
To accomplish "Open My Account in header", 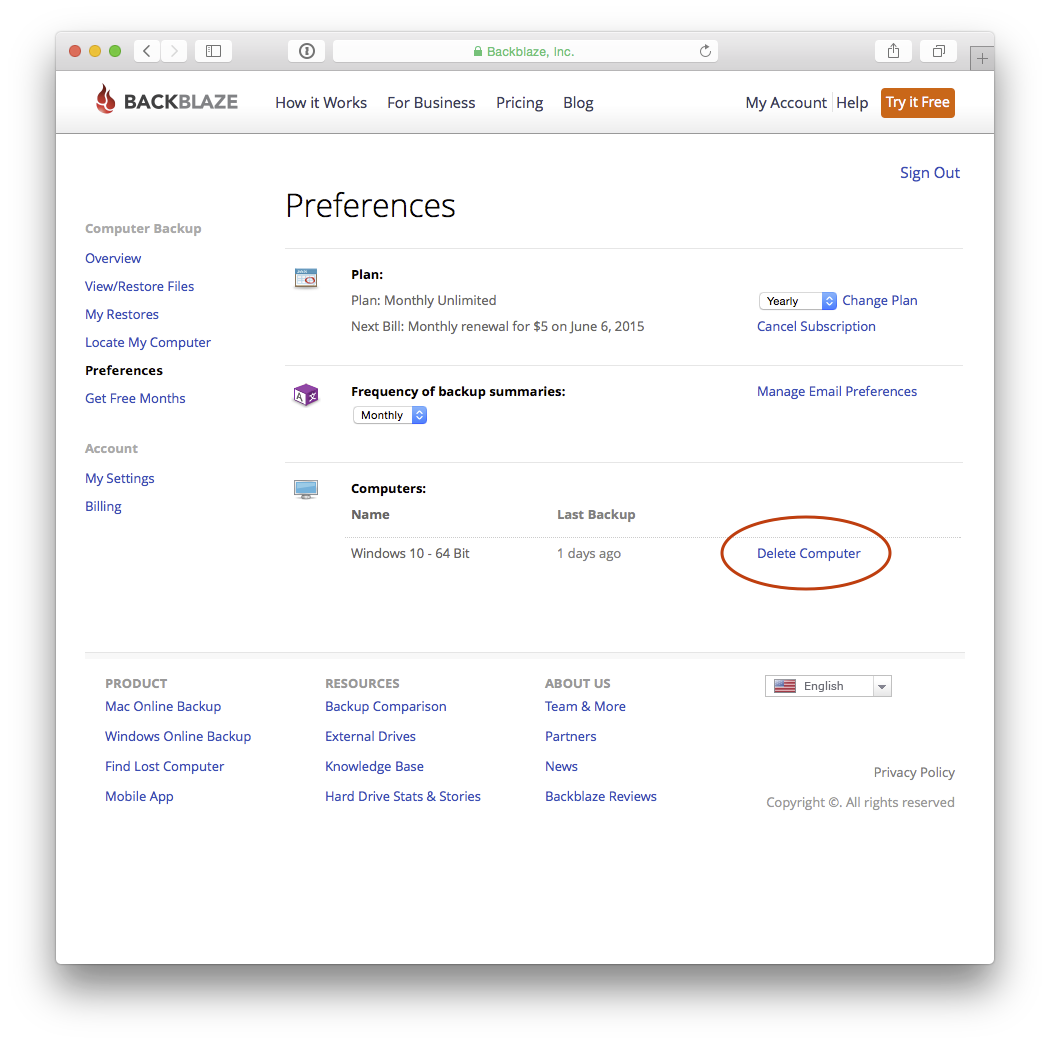I will [786, 102].
